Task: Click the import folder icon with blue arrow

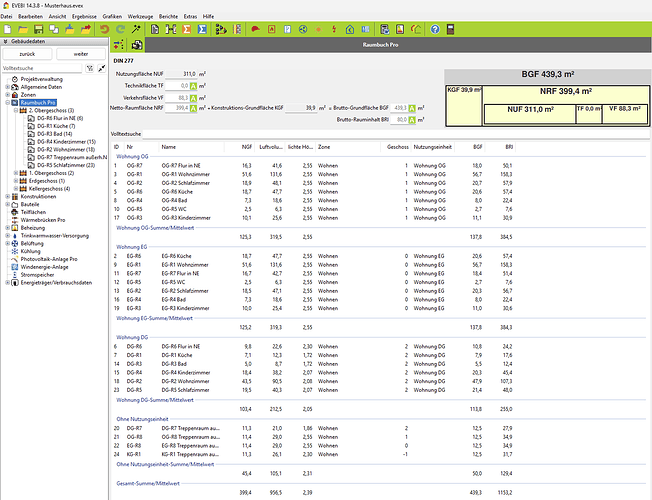Action: 70,29
